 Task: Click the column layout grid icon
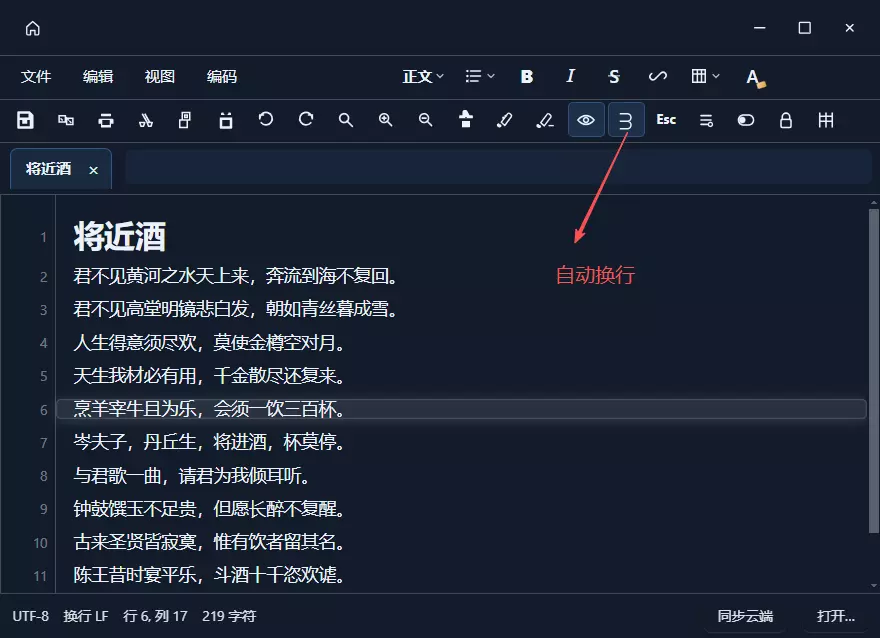point(826,120)
